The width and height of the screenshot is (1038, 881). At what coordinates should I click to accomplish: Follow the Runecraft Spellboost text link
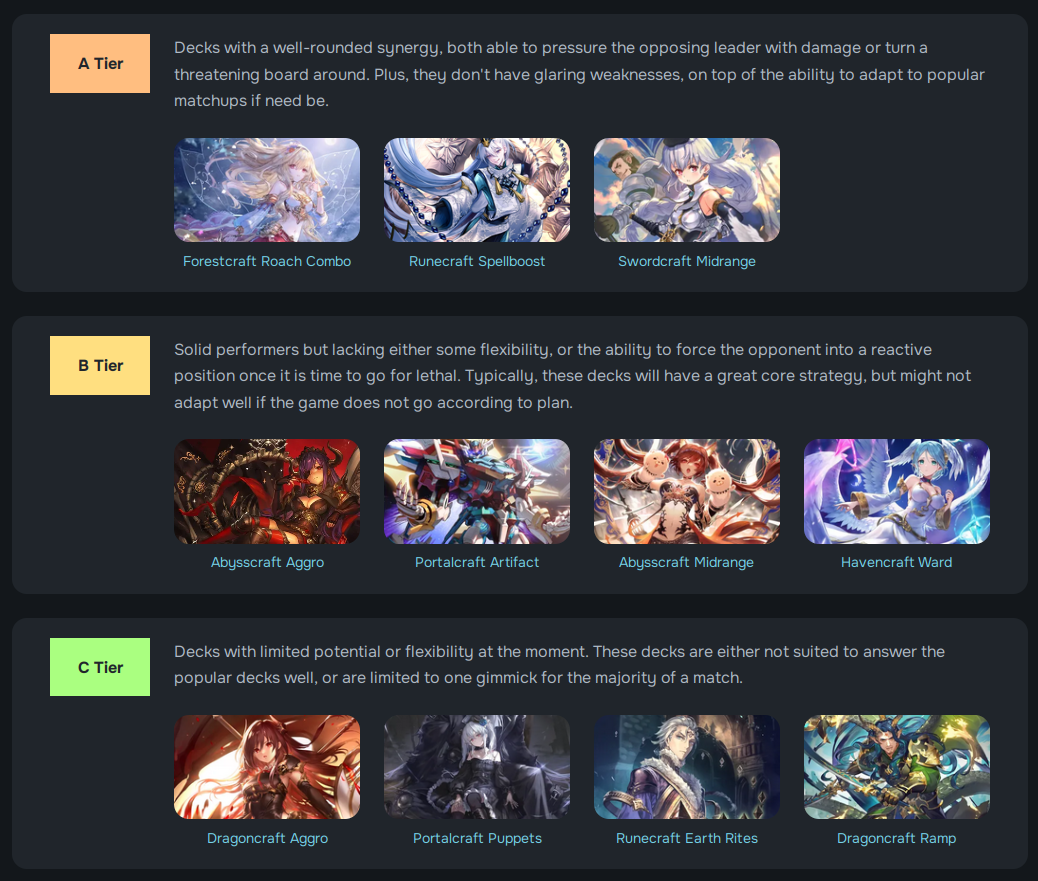pyautogui.click(x=477, y=261)
